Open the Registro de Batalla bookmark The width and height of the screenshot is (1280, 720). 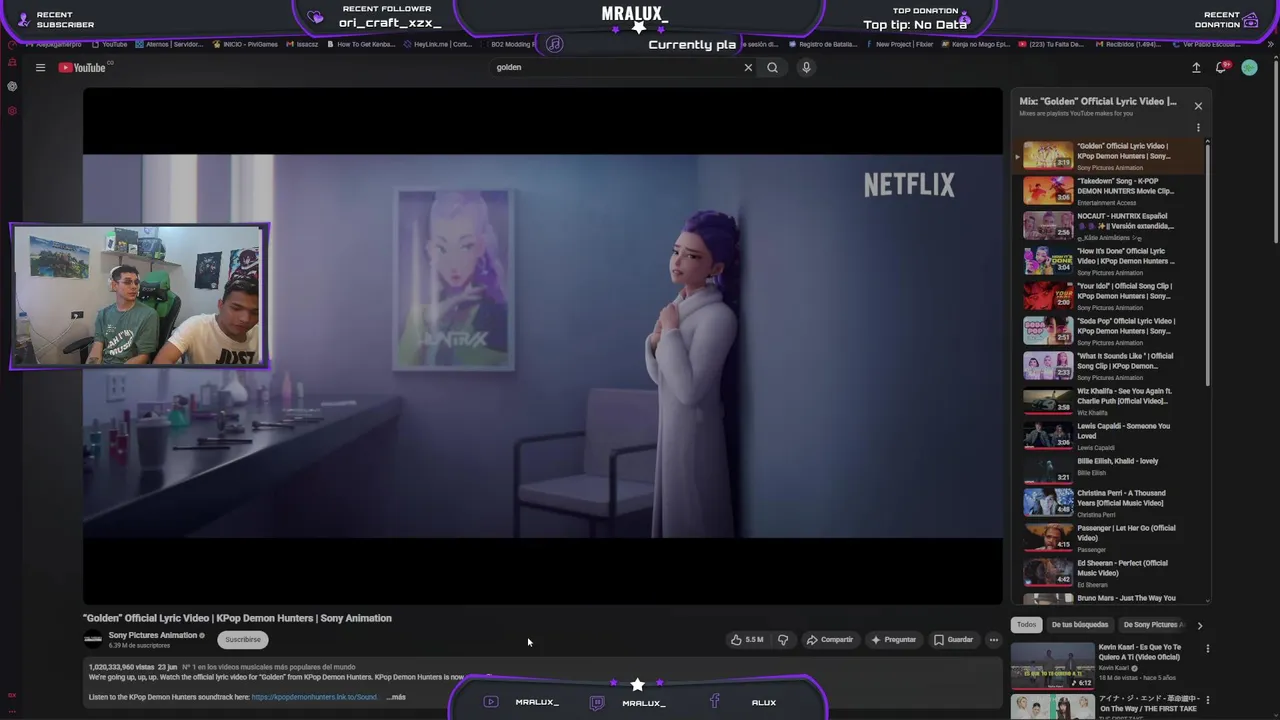pyautogui.click(x=823, y=44)
